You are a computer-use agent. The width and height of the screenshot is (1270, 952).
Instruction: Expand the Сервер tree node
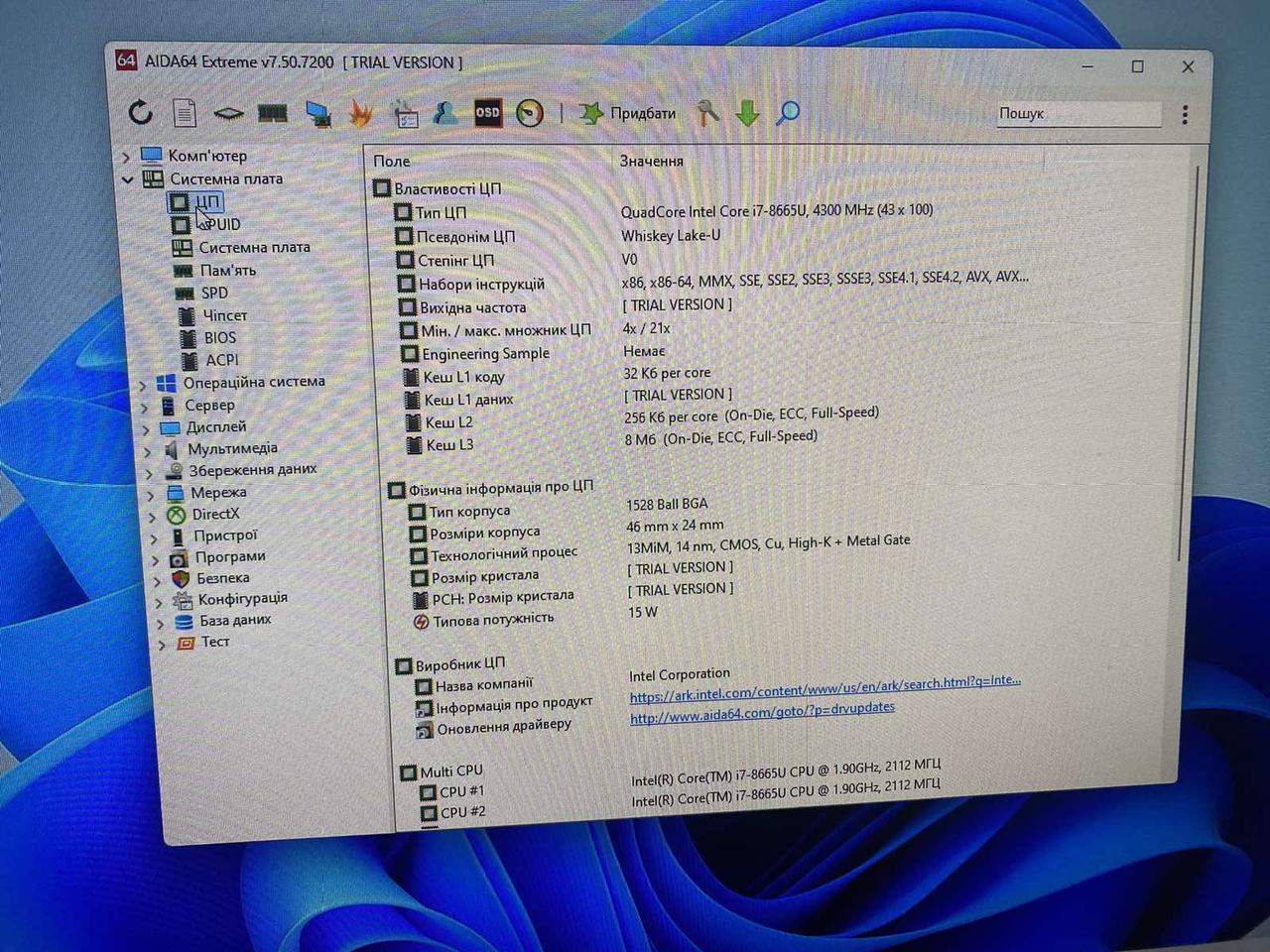pyautogui.click(x=145, y=407)
